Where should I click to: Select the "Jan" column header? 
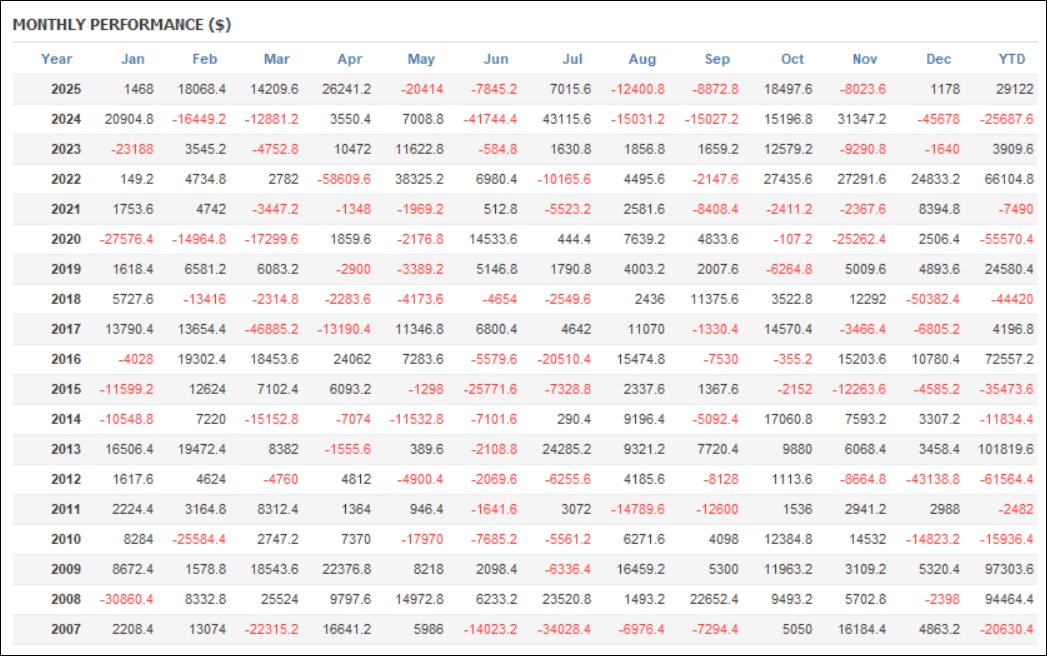point(133,59)
